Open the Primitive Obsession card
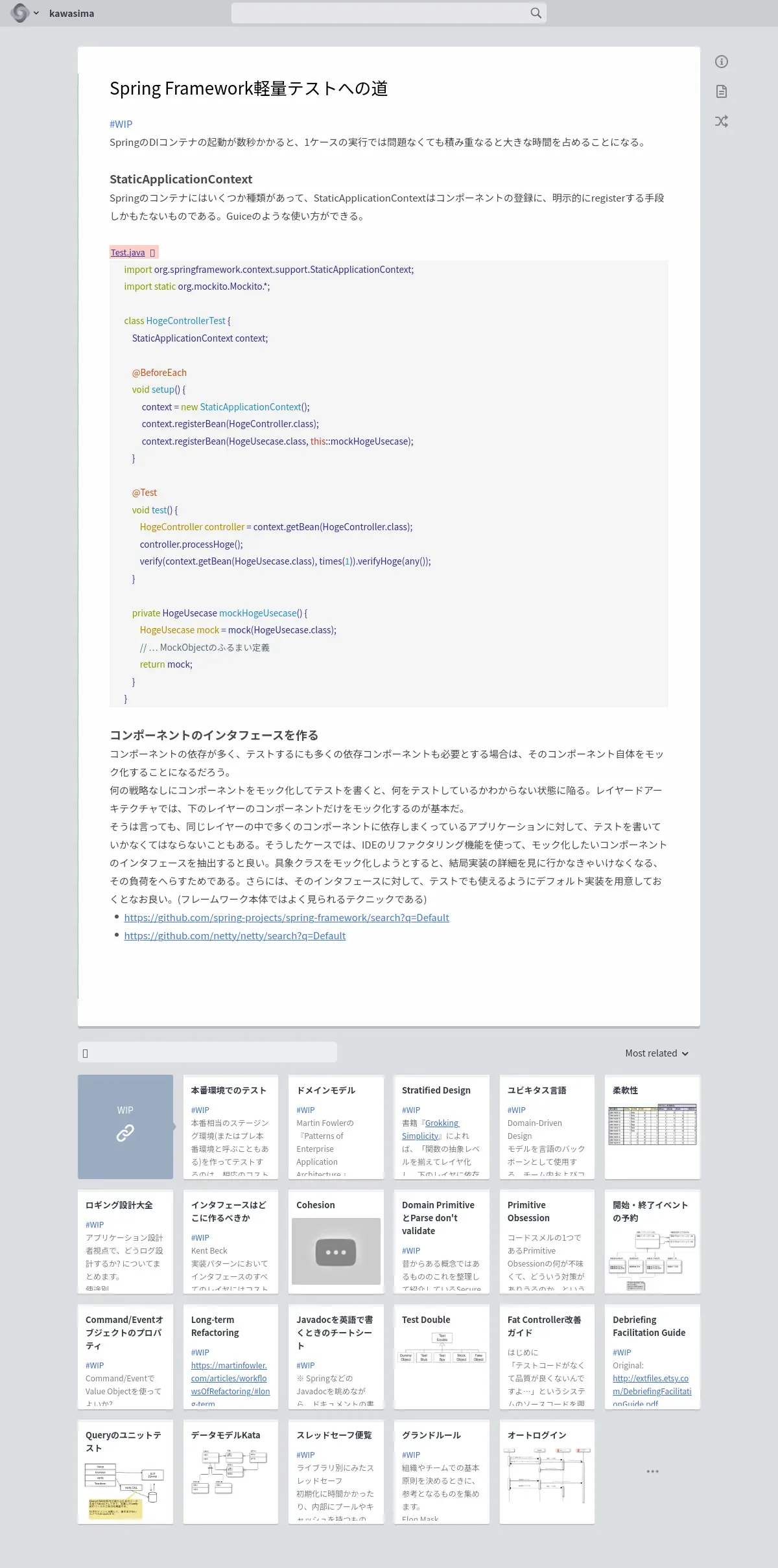This screenshot has width=778, height=1568. (547, 1242)
